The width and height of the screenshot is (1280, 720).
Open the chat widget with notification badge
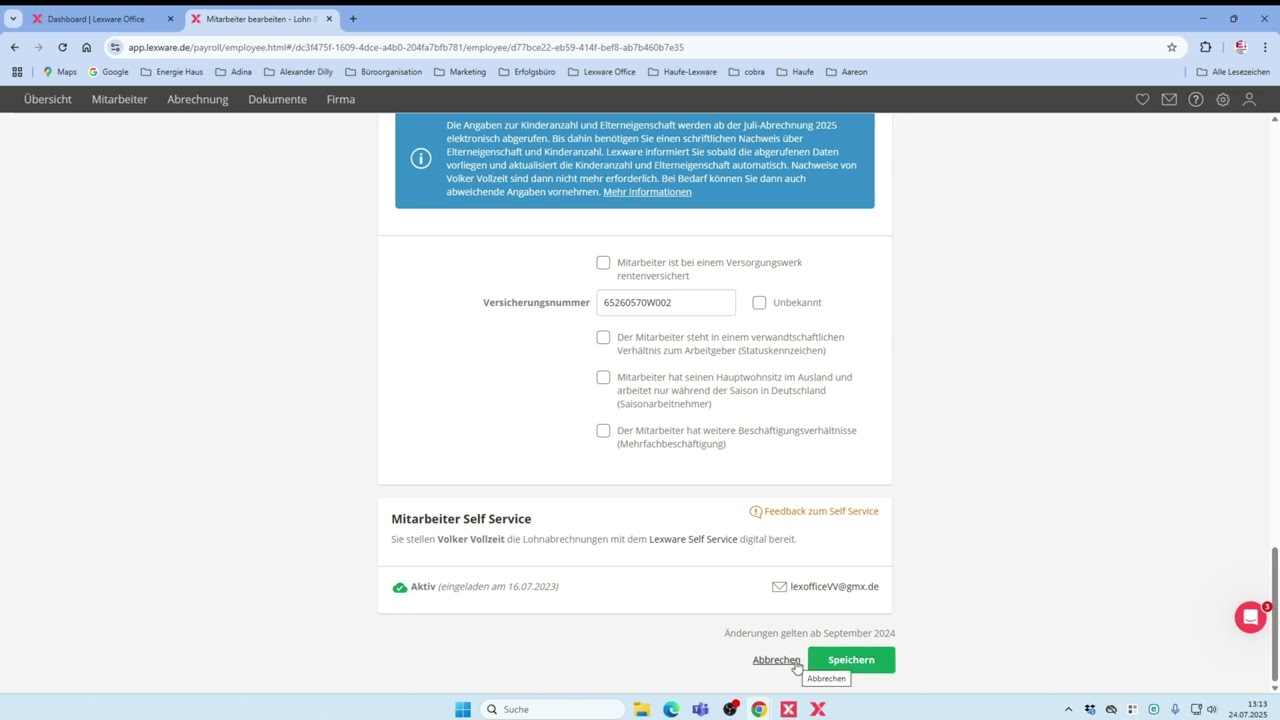tap(1250, 617)
